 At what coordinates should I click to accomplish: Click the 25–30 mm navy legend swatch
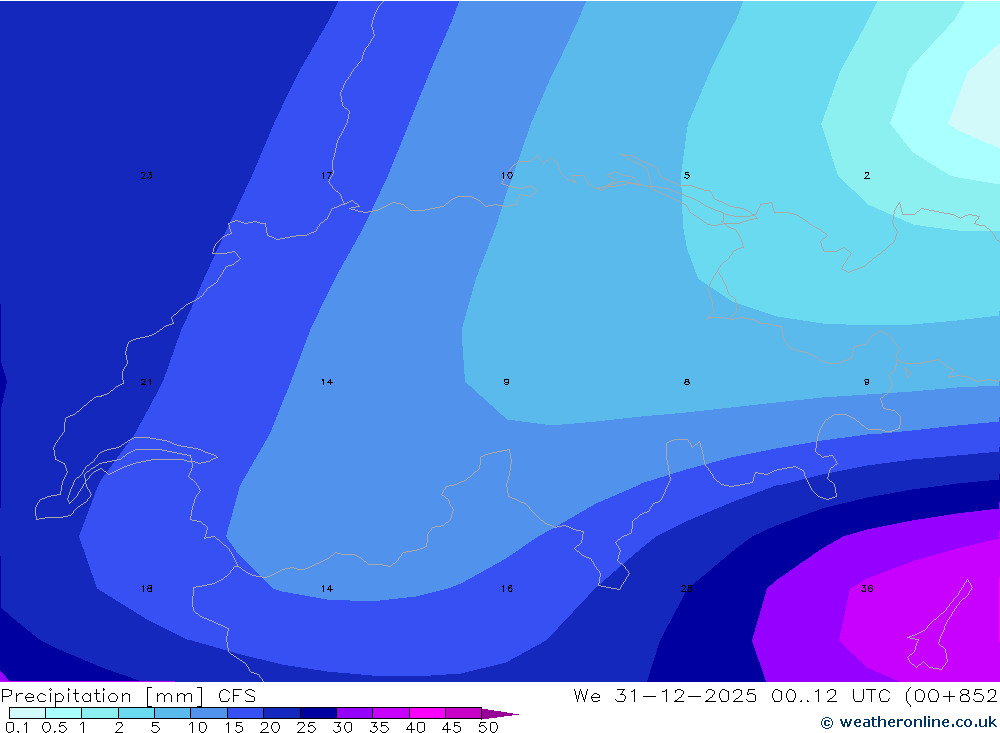tap(318, 713)
